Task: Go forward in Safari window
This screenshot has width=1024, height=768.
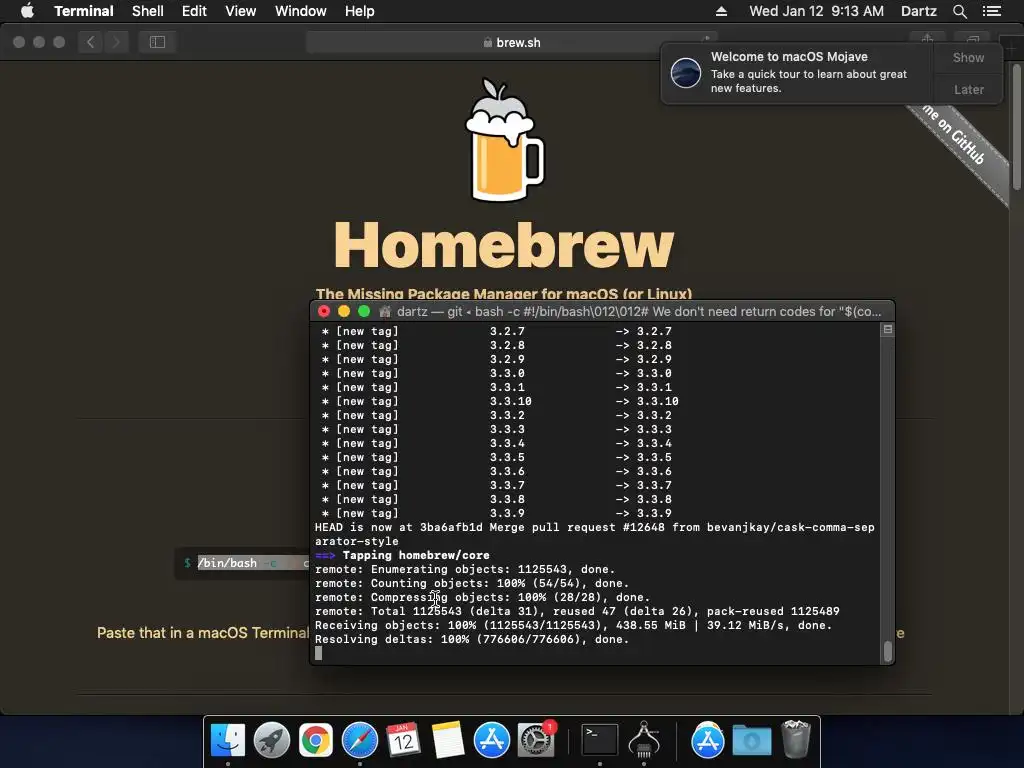Action: pyautogui.click(x=116, y=42)
